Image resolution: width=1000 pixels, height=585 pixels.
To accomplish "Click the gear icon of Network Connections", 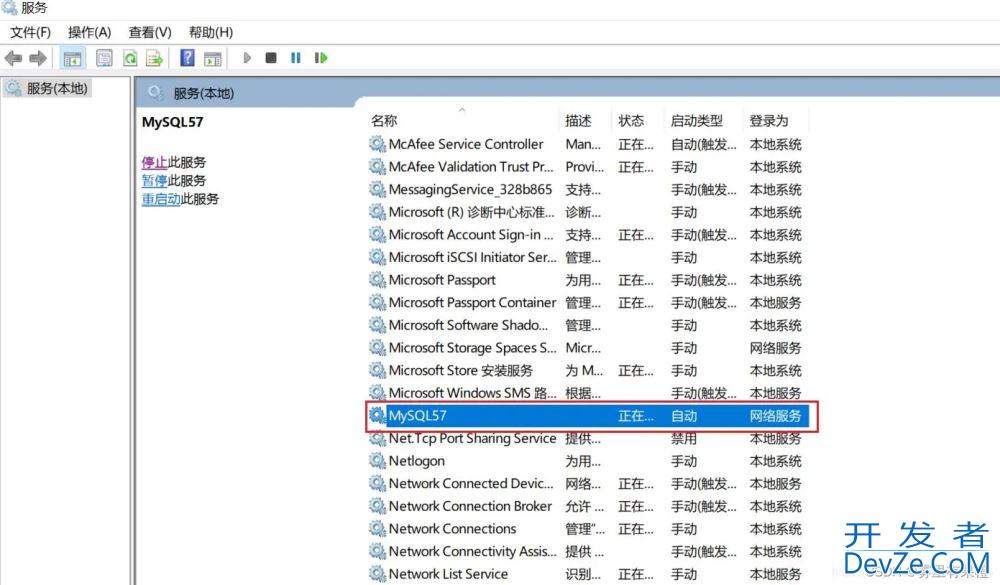I will (x=377, y=528).
